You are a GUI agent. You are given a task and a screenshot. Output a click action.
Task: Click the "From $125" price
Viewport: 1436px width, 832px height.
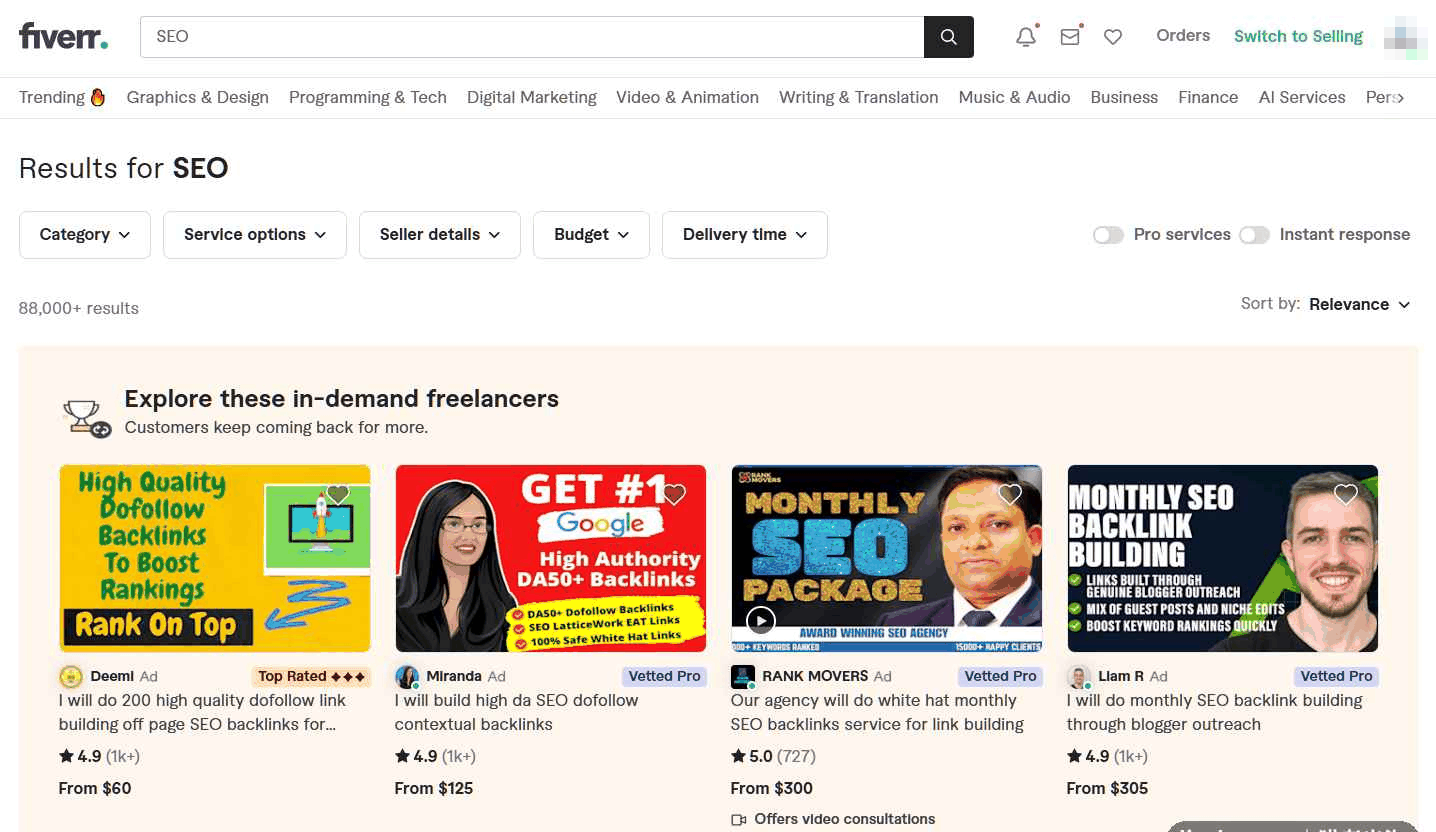coord(434,788)
